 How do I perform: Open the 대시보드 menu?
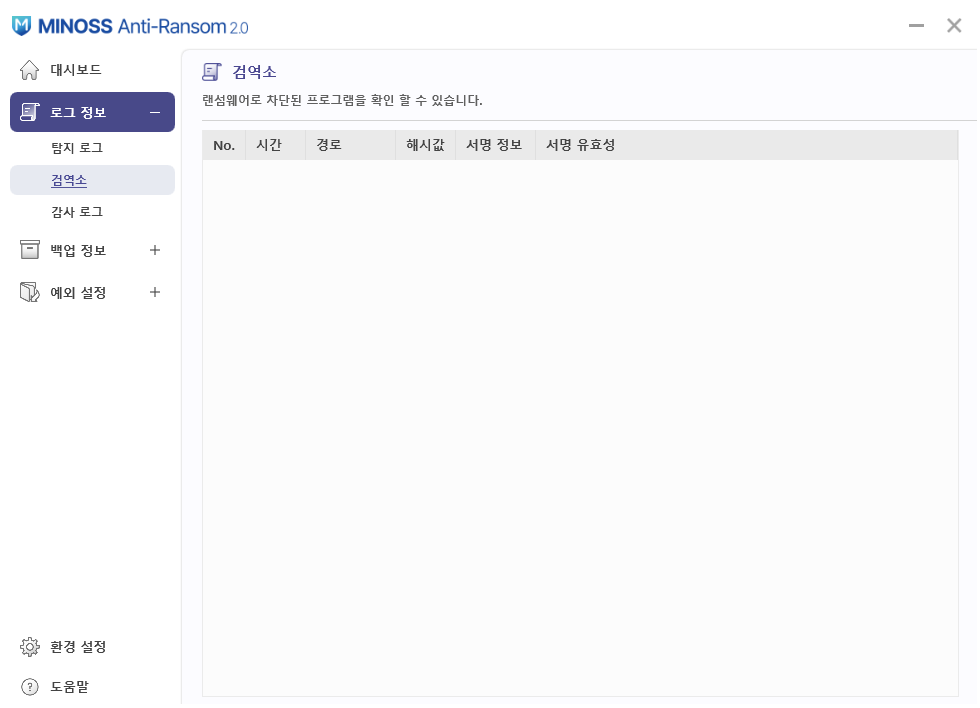76,70
